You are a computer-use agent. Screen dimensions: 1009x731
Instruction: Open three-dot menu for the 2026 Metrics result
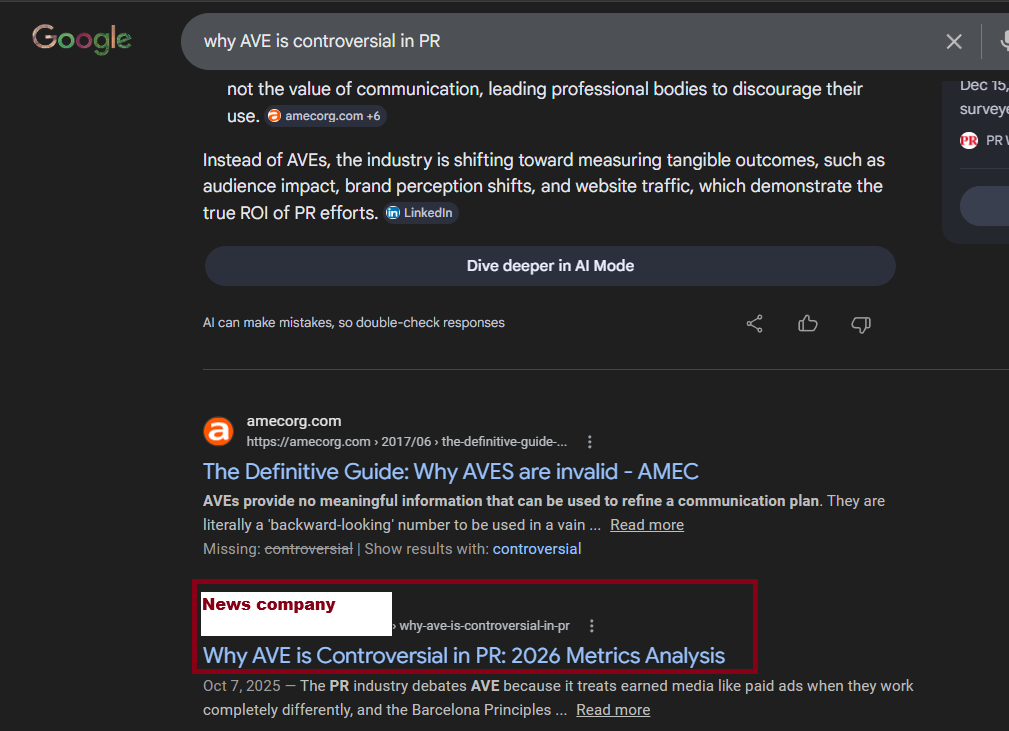pos(592,626)
